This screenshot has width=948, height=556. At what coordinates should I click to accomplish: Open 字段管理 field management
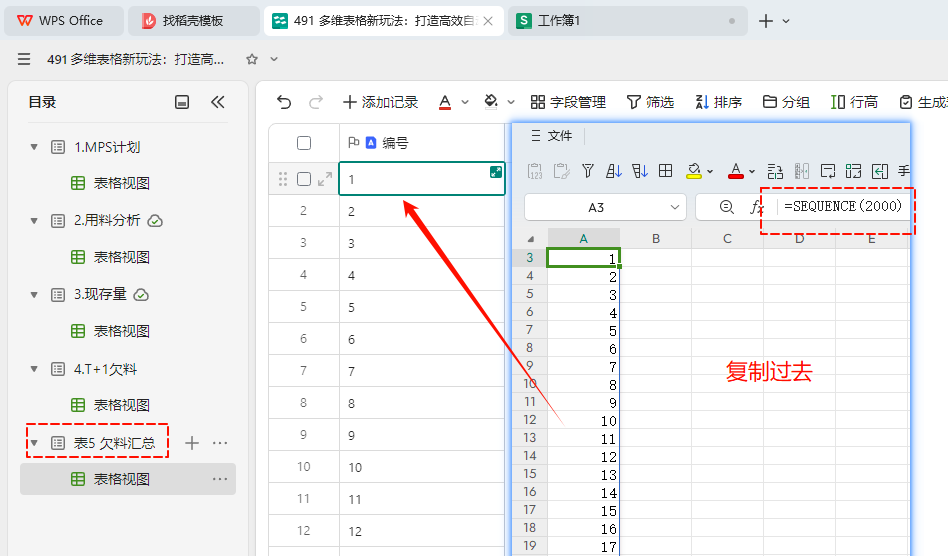[x=568, y=102]
